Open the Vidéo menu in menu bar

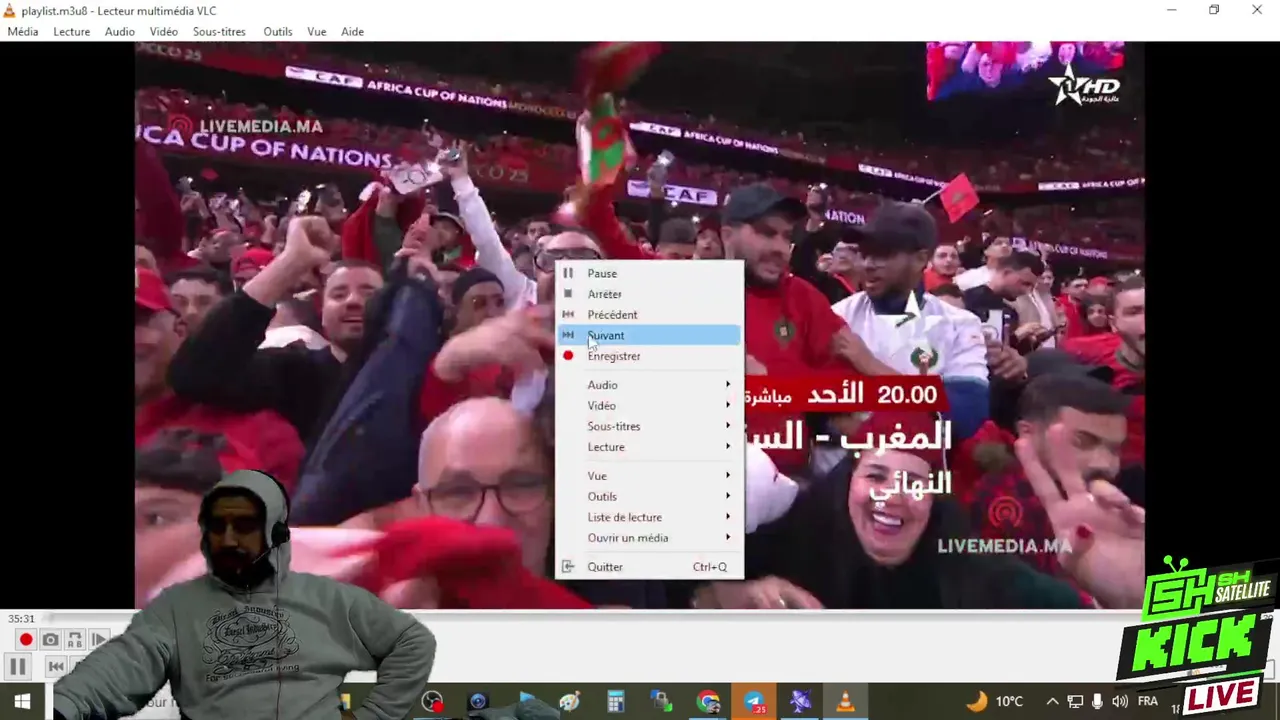pyautogui.click(x=164, y=31)
